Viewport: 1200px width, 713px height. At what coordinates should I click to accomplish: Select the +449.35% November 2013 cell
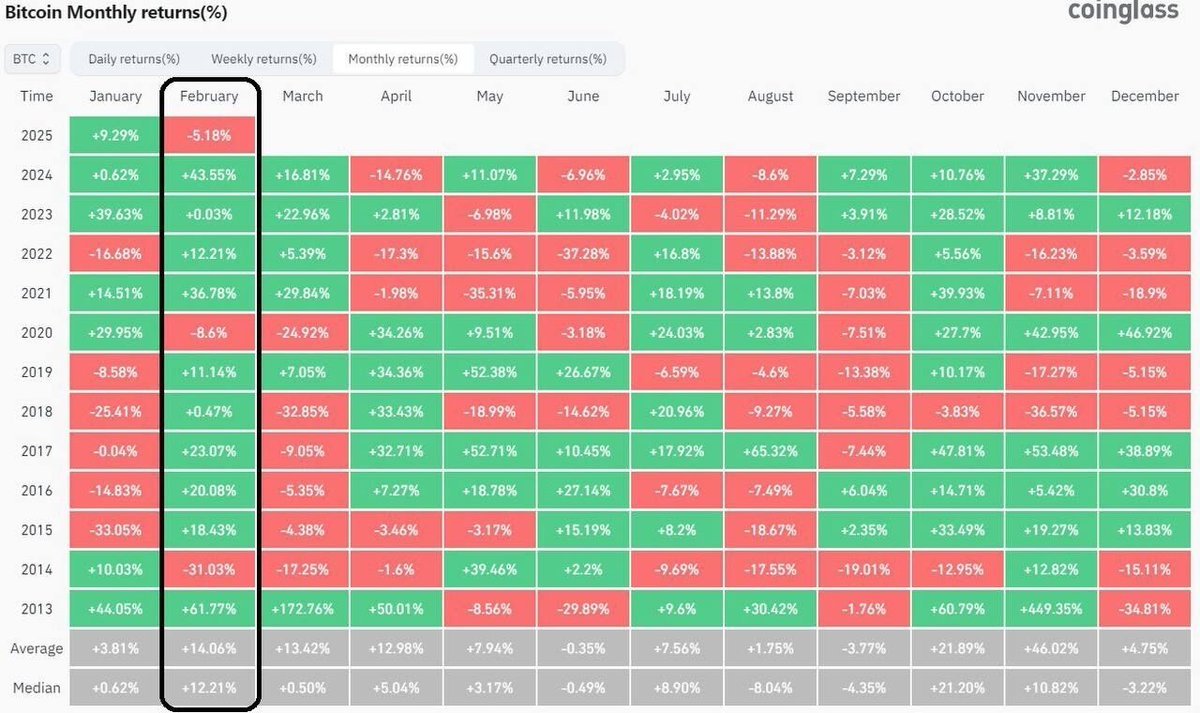click(x=1050, y=608)
